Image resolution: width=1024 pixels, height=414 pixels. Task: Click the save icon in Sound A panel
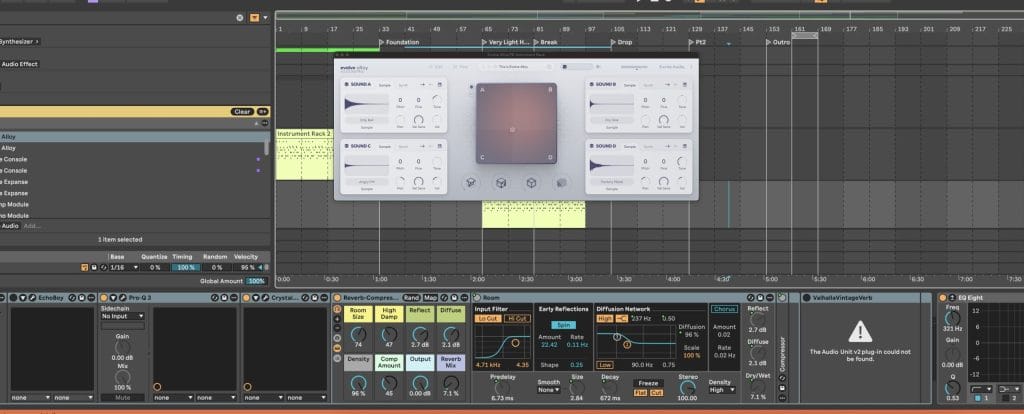pyautogui.click(x=438, y=85)
